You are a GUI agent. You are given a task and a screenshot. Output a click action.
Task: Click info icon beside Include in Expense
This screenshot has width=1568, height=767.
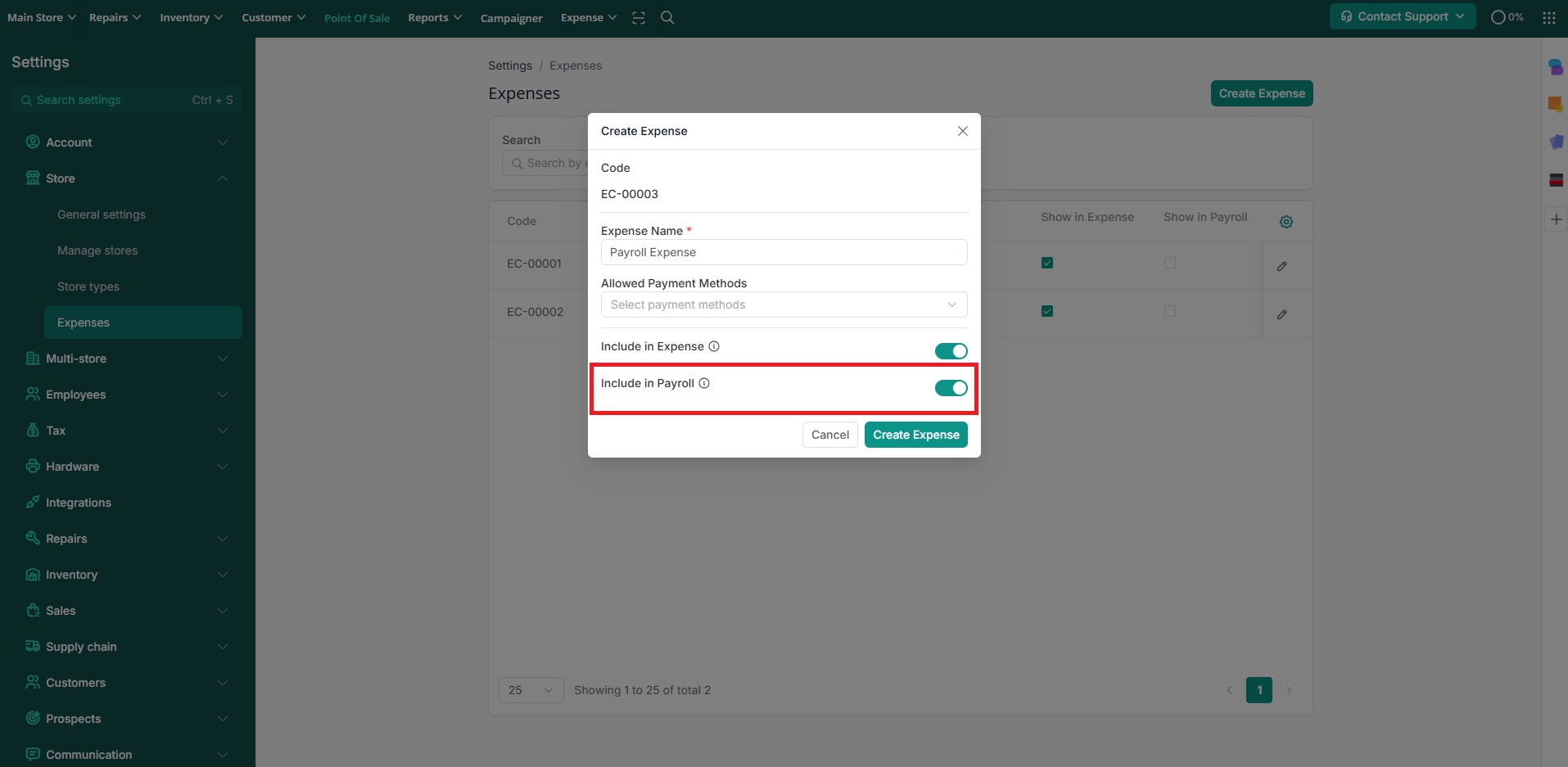[x=714, y=346]
